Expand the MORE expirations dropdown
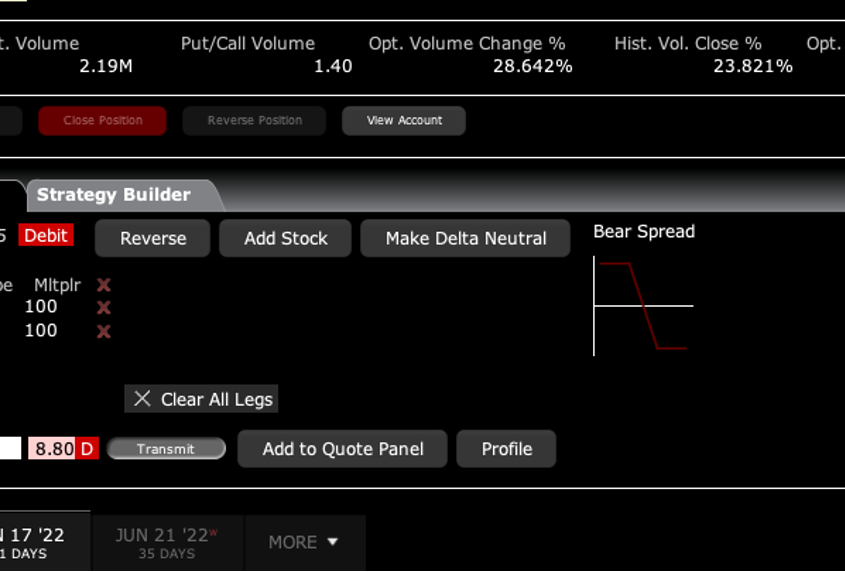 click(304, 542)
